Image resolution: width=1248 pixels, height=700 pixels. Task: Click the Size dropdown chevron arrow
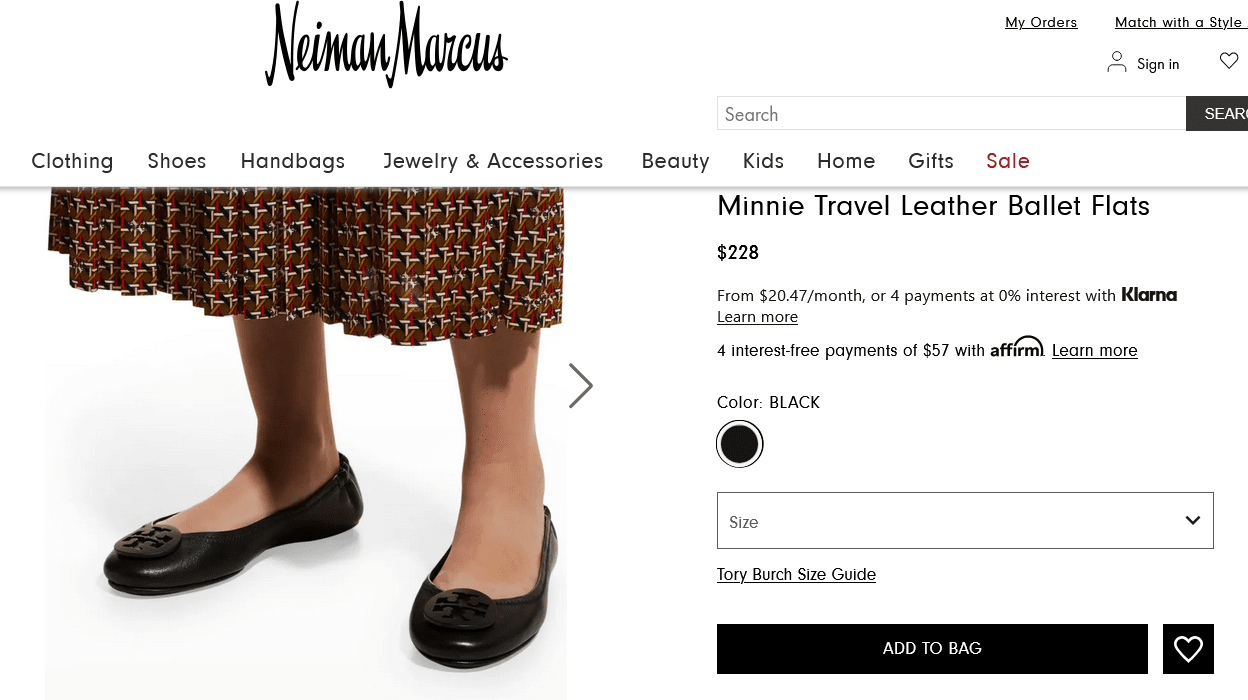[1192, 521]
